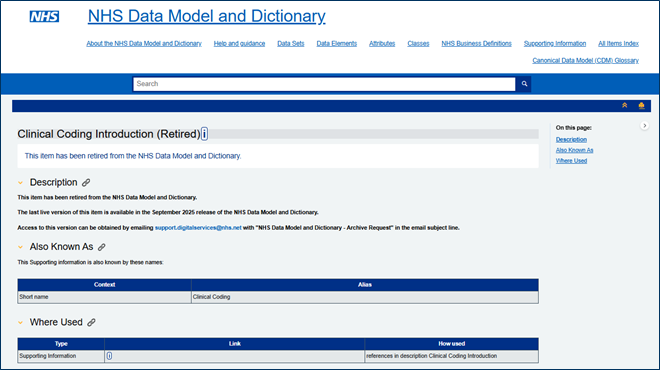Open Supporting Information link

point(555,43)
